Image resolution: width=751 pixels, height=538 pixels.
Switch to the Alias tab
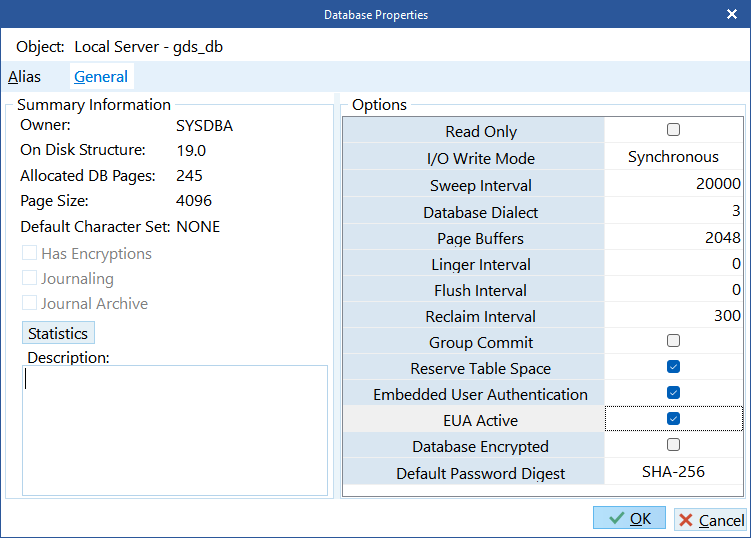(x=24, y=77)
